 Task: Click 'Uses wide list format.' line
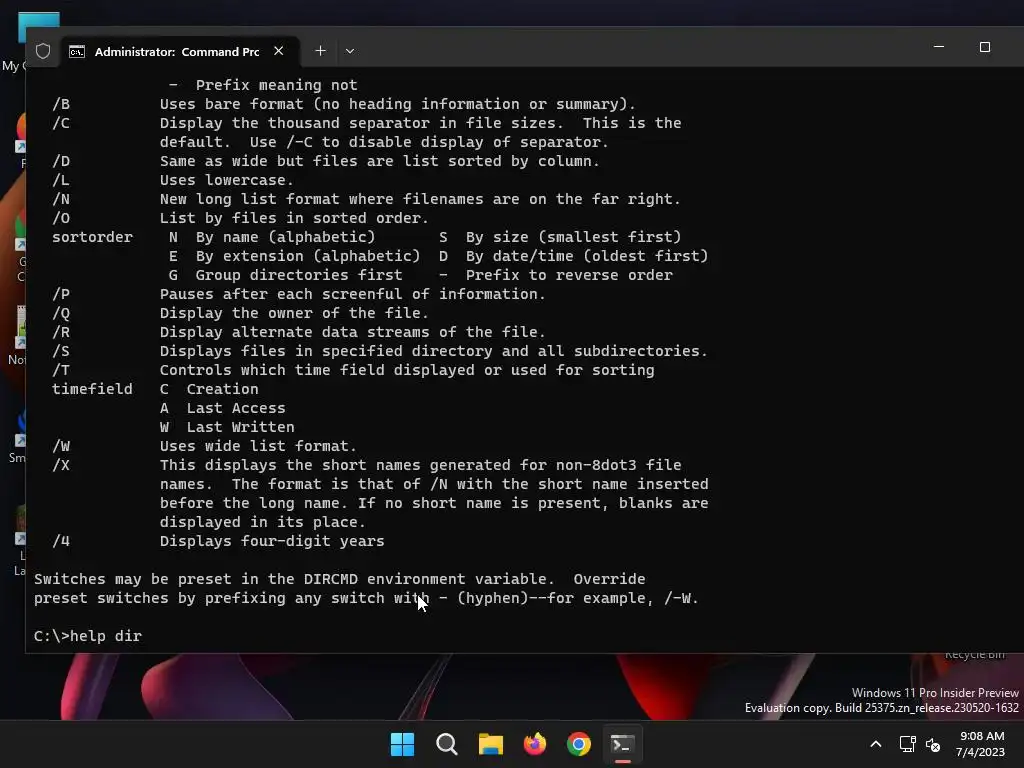click(x=258, y=445)
